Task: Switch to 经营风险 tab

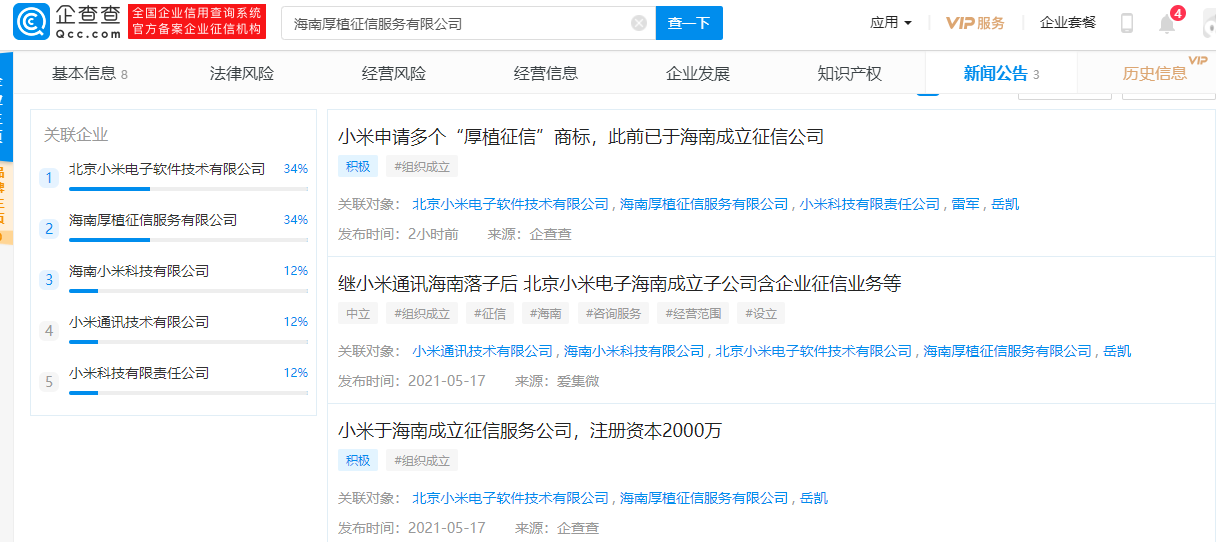Action: 394,73
